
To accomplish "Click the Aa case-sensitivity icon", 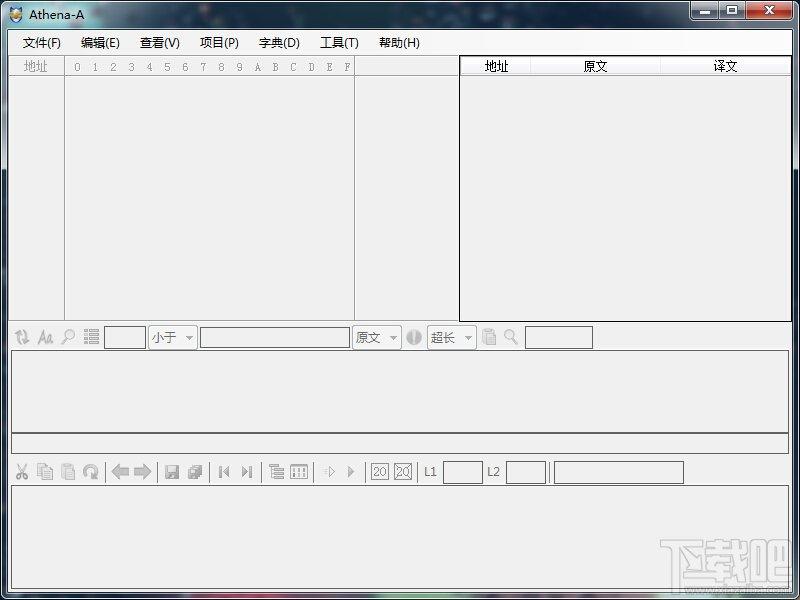I will click(x=45, y=337).
